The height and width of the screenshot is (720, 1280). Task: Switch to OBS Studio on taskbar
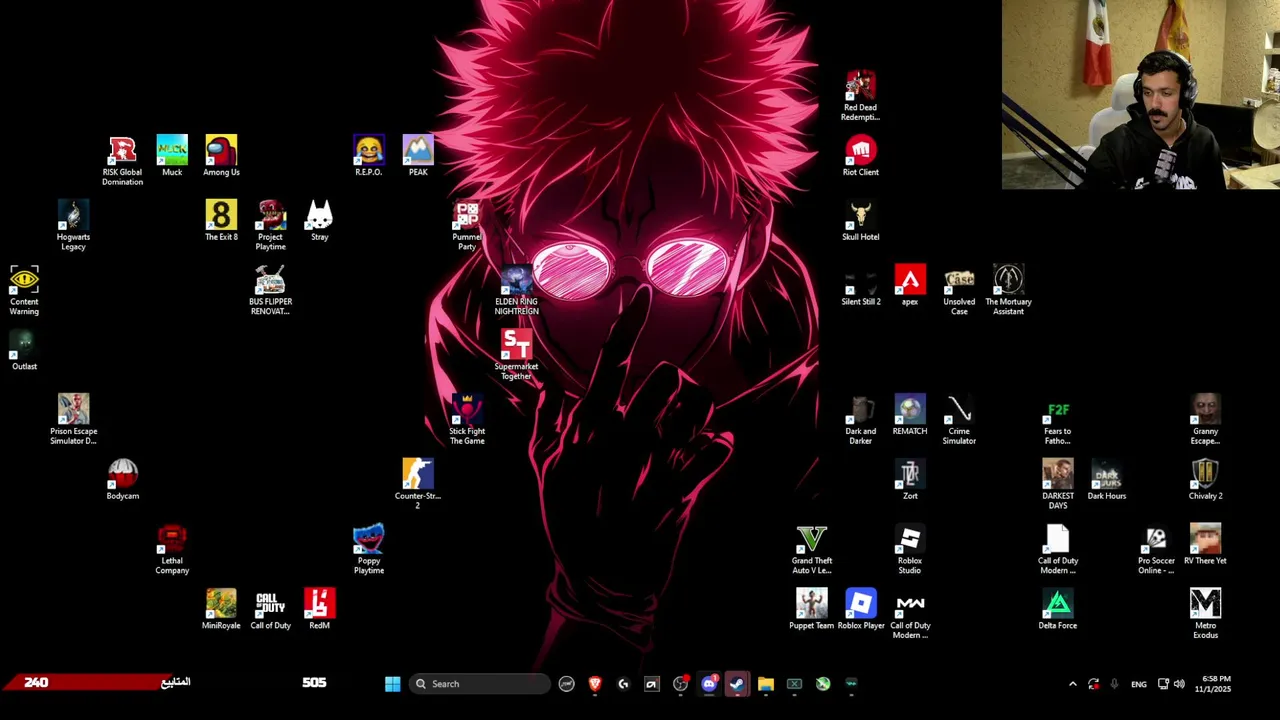point(680,684)
